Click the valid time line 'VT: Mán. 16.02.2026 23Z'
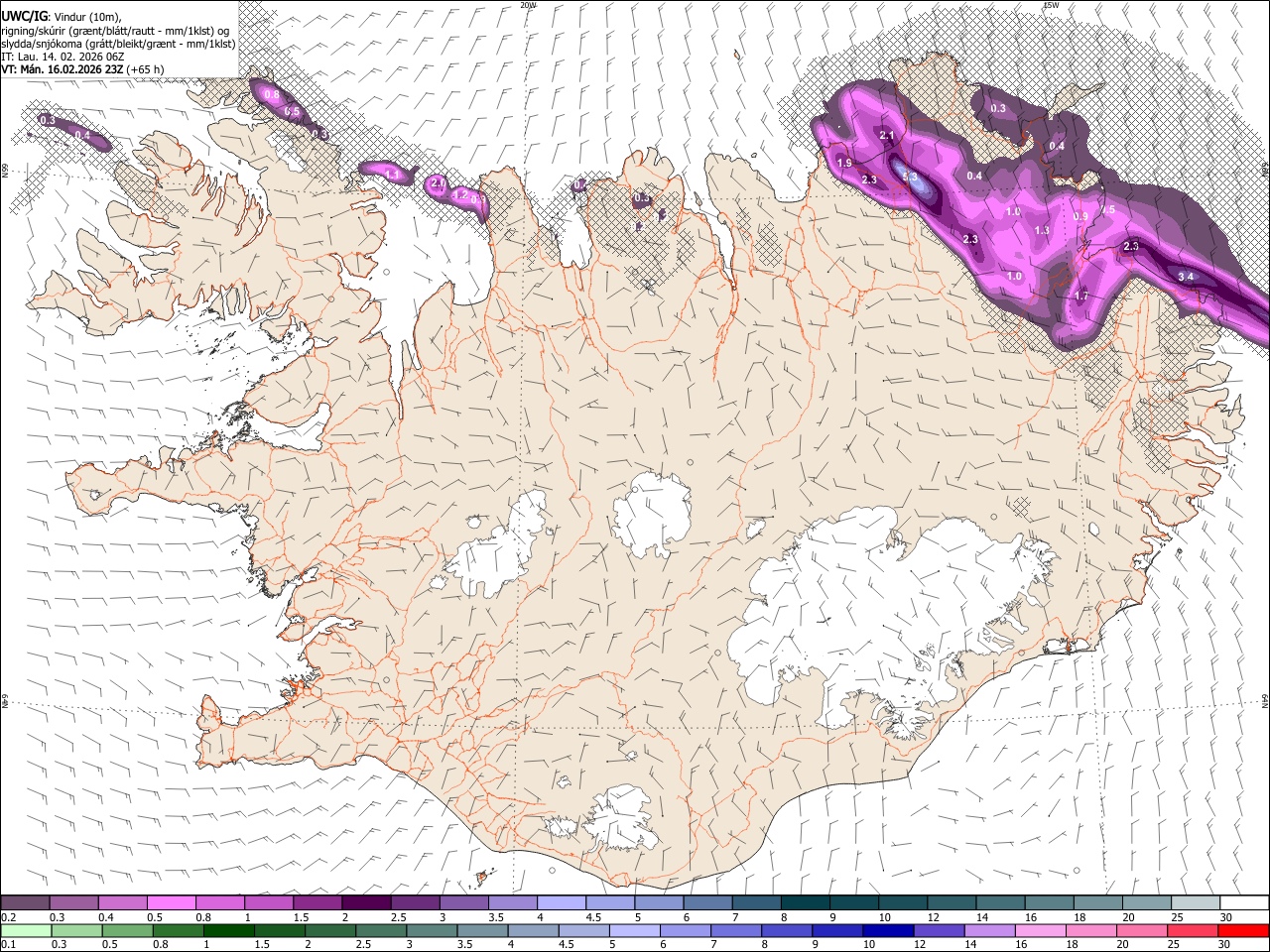Screen dimensions: 1270x952 (63, 69)
